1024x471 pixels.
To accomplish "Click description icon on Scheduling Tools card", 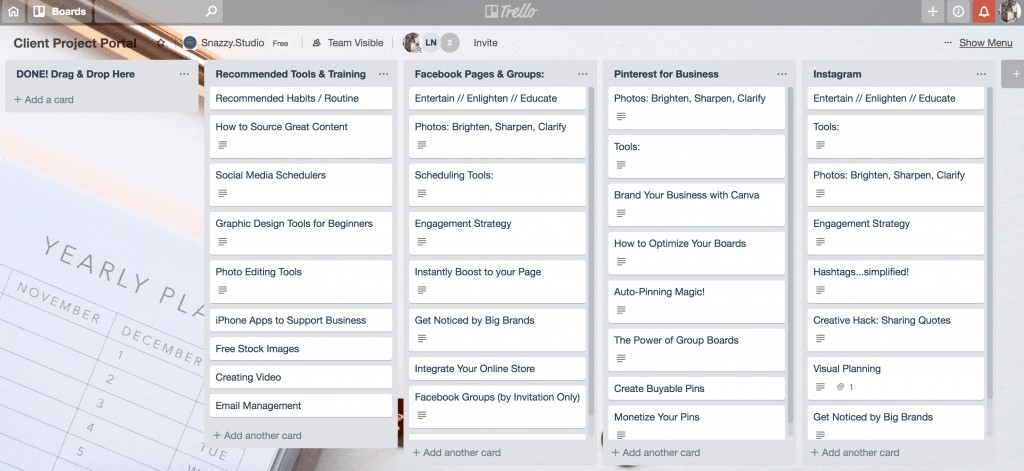I will 422,193.
